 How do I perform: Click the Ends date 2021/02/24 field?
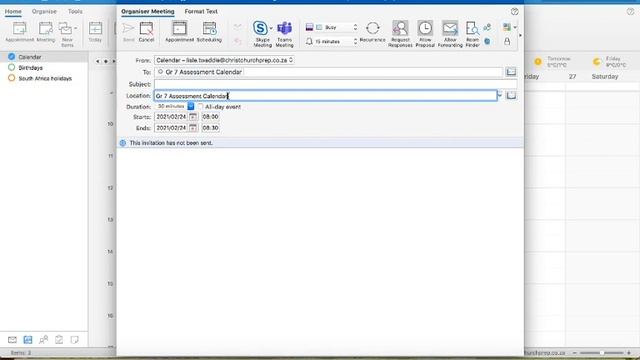[171, 128]
